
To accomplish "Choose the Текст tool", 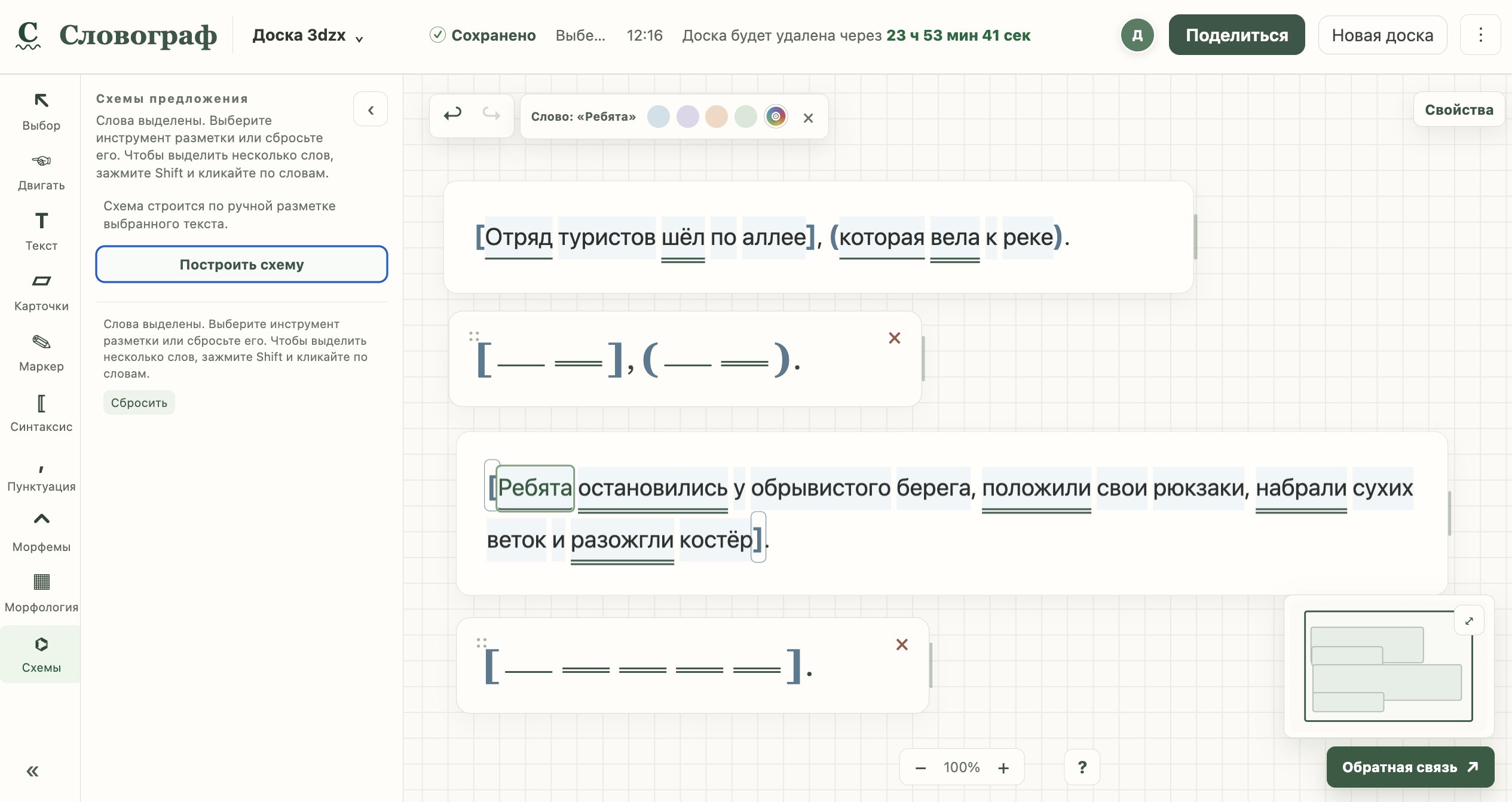I will (x=41, y=232).
